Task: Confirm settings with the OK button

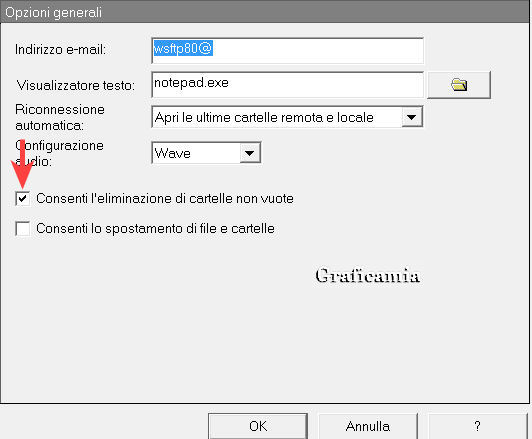Action: (x=258, y=426)
